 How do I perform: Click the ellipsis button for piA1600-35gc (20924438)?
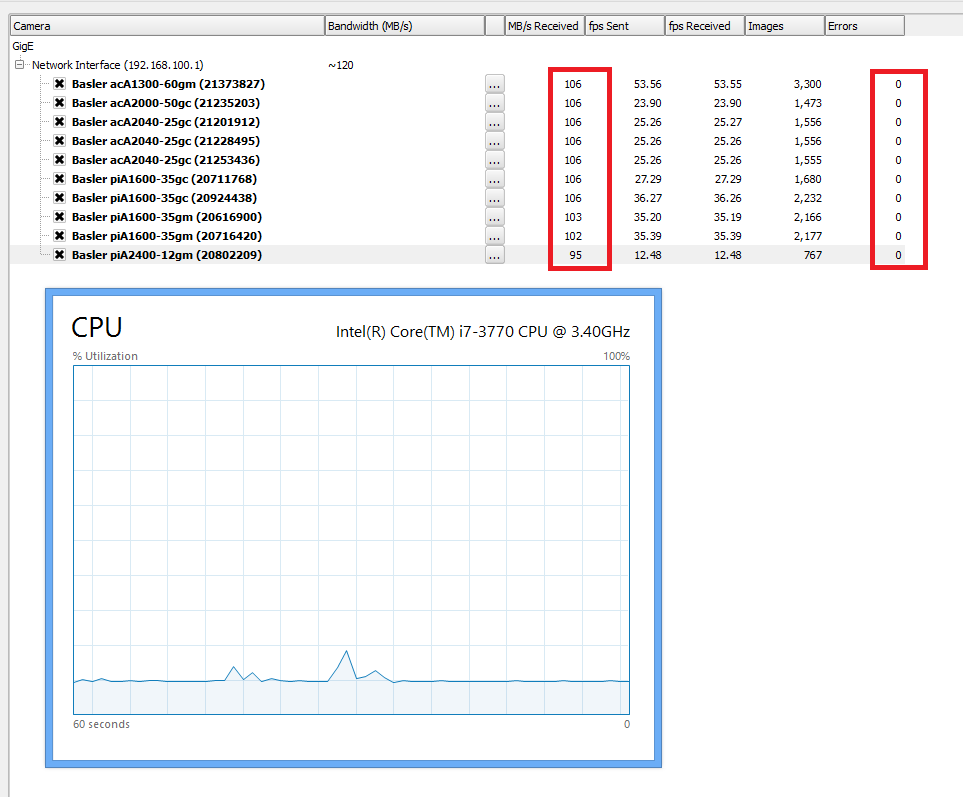494,198
